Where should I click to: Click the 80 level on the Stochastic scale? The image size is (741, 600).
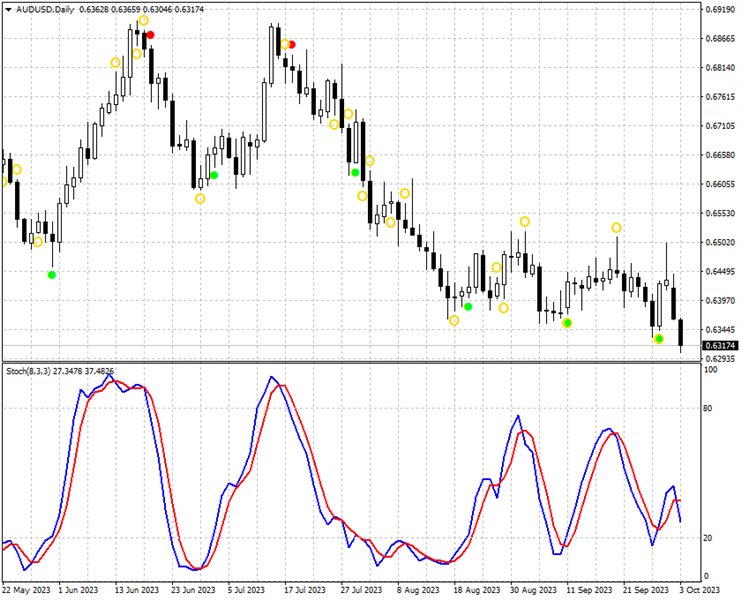point(708,408)
